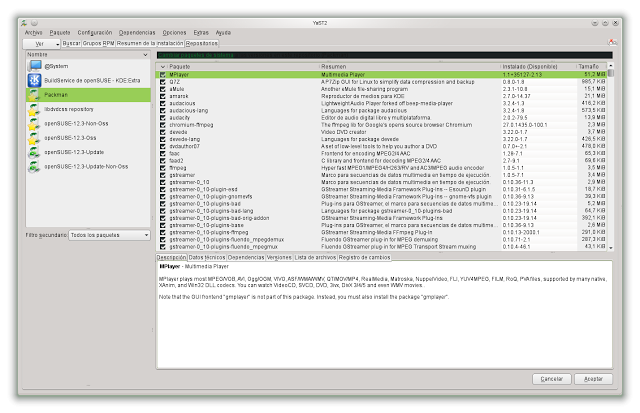The width and height of the screenshot is (640, 413).
Task: Uncheck the audacity package checkbox
Action: [x=163, y=117]
